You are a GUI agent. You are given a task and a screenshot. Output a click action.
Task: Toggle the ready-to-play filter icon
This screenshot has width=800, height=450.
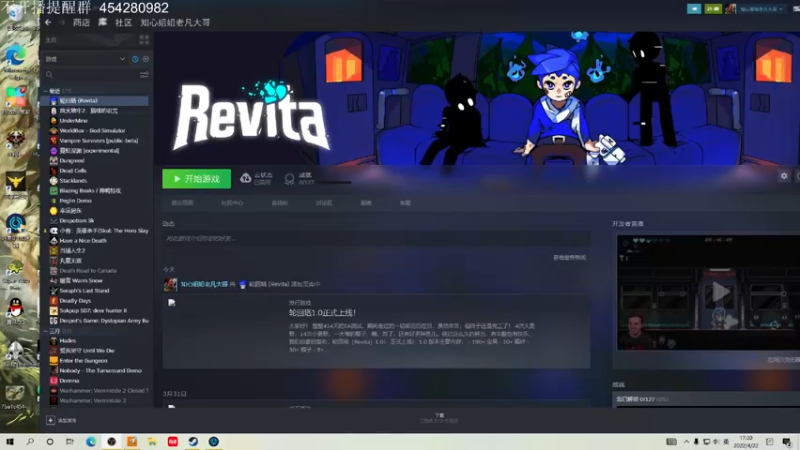[x=146, y=59]
